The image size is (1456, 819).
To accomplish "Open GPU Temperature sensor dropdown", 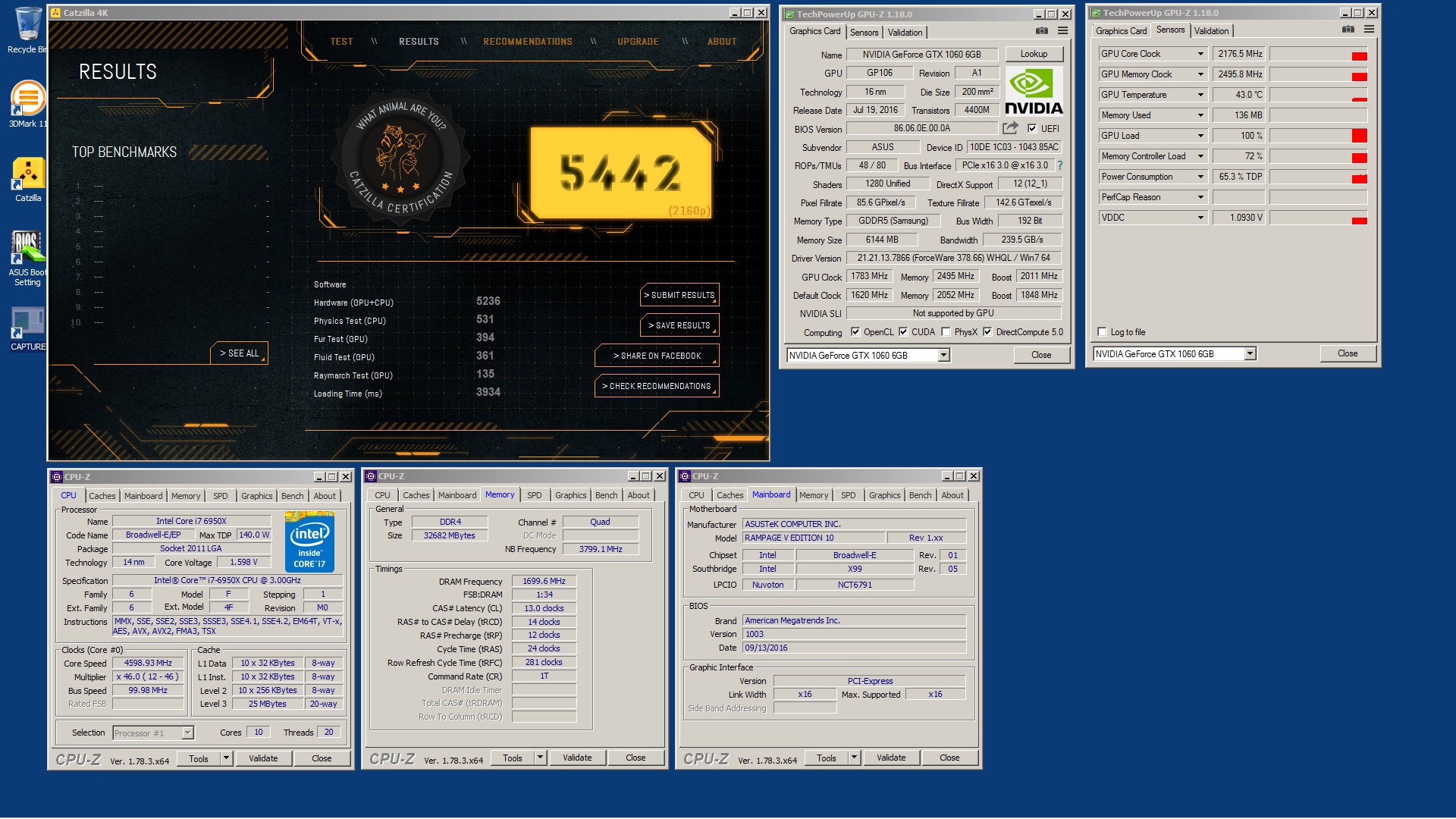I will click(1200, 95).
